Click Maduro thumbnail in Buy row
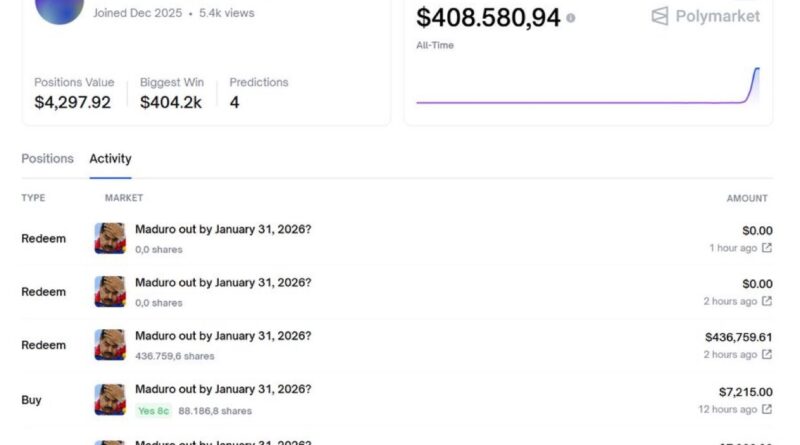Viewport: 800px width, 445px height. [110, 399]
